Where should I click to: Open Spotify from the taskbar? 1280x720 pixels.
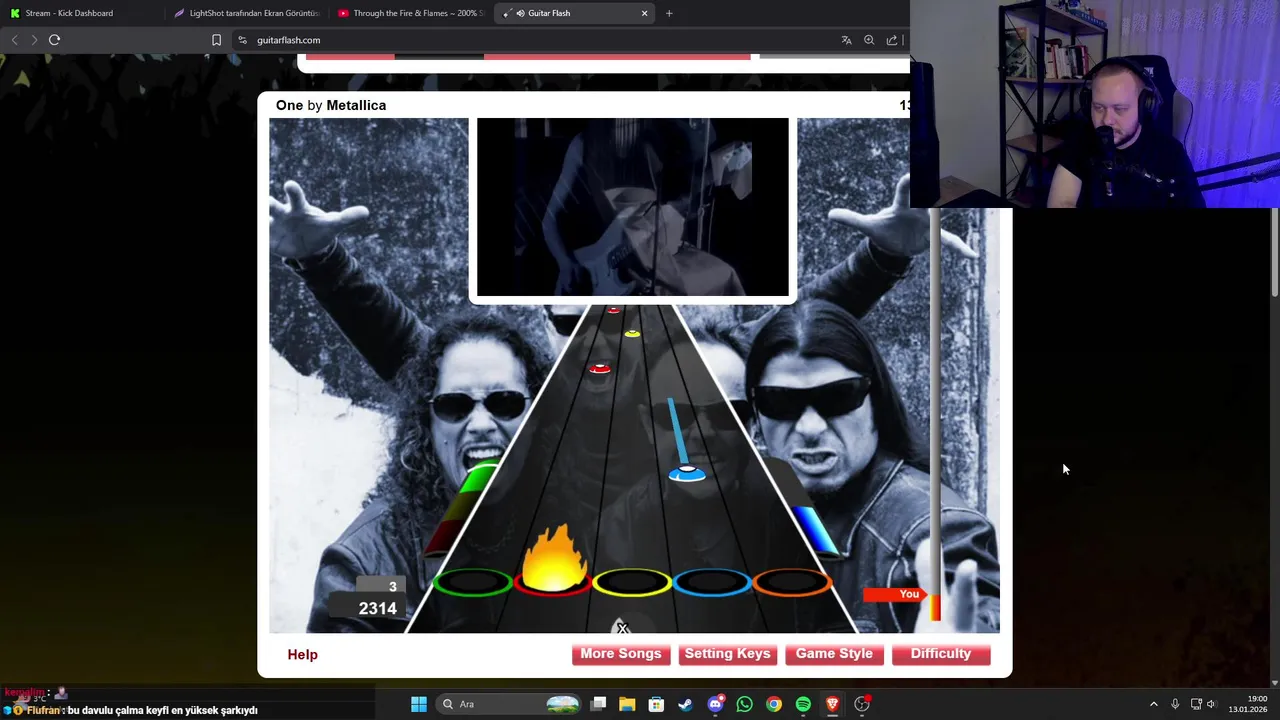(x=803, y=704)
